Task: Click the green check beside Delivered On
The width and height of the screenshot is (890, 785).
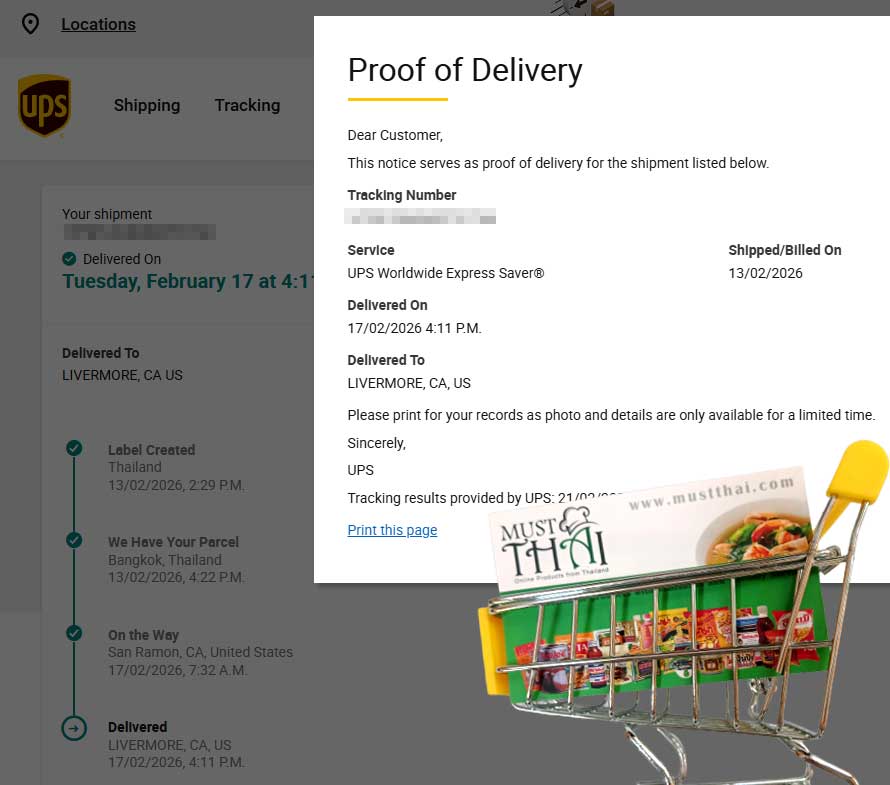Action: 69,259
